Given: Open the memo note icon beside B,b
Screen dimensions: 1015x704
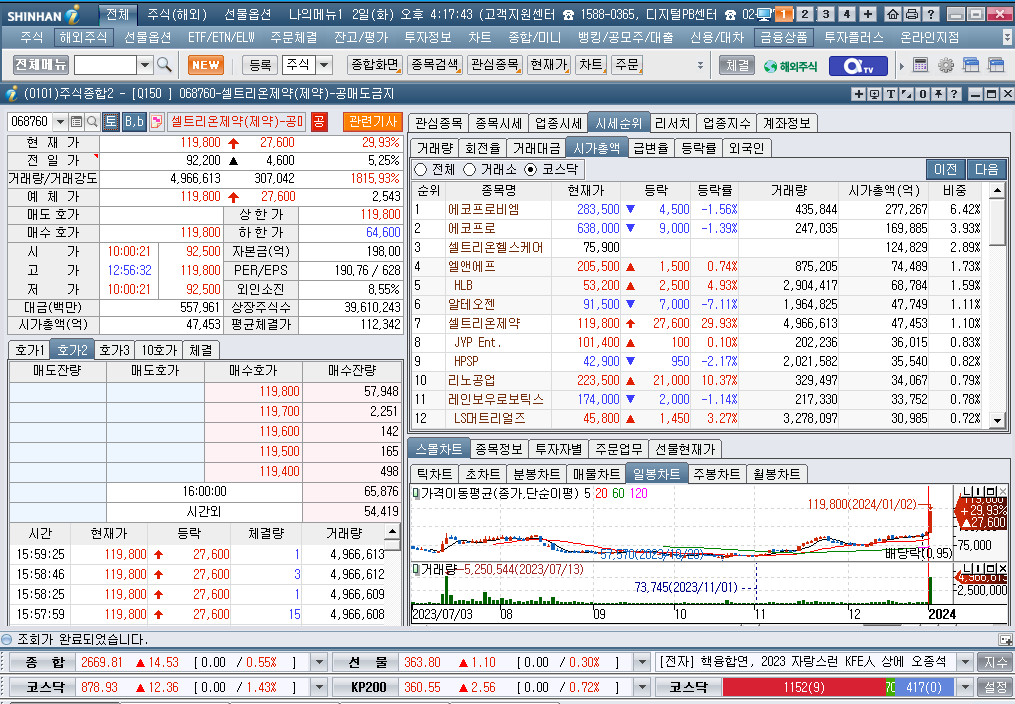Looking at the screenshot, I should 156,122.
